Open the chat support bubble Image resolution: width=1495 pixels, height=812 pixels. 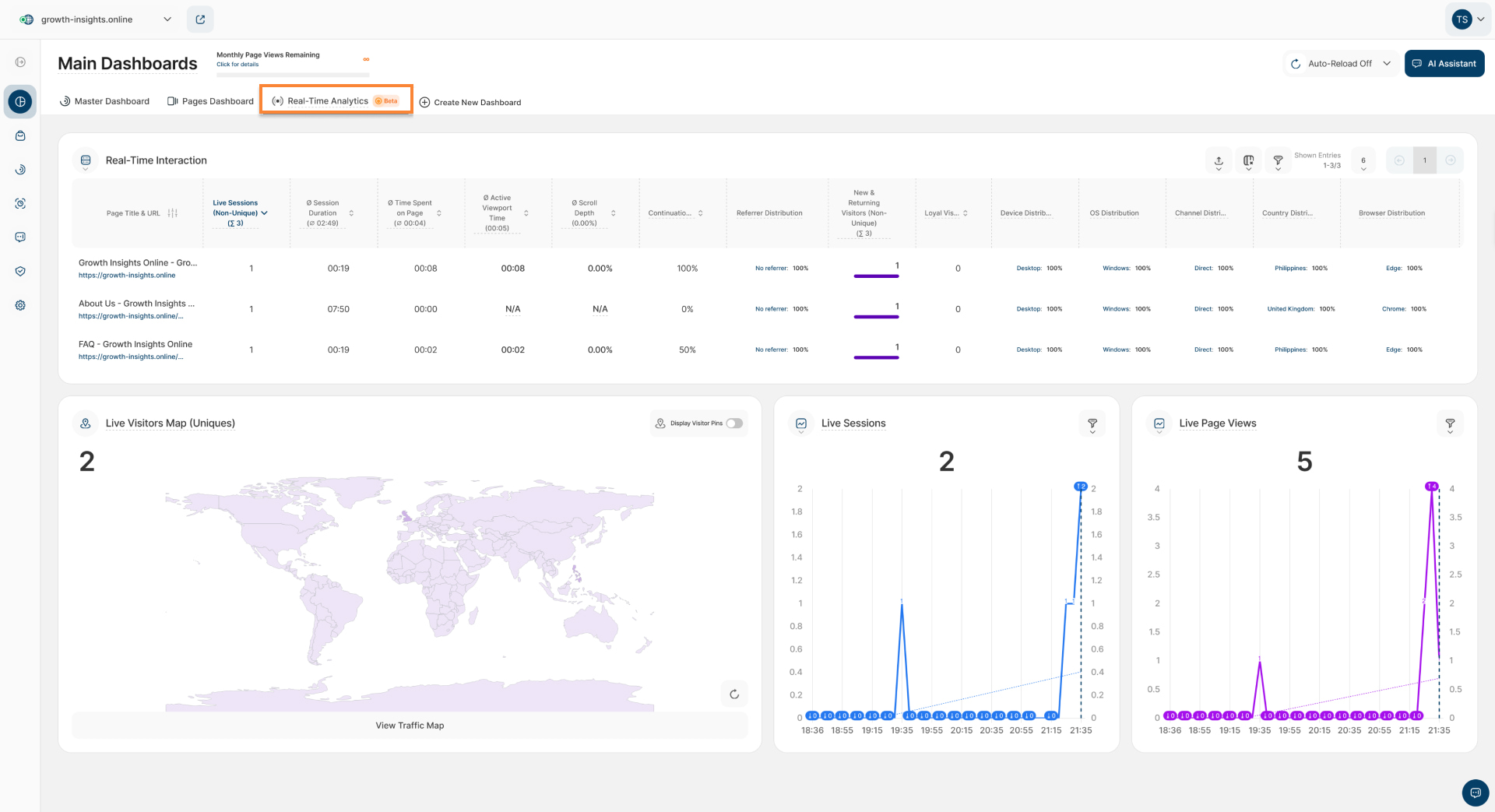pyautogui.click(x=1475, y=793)
